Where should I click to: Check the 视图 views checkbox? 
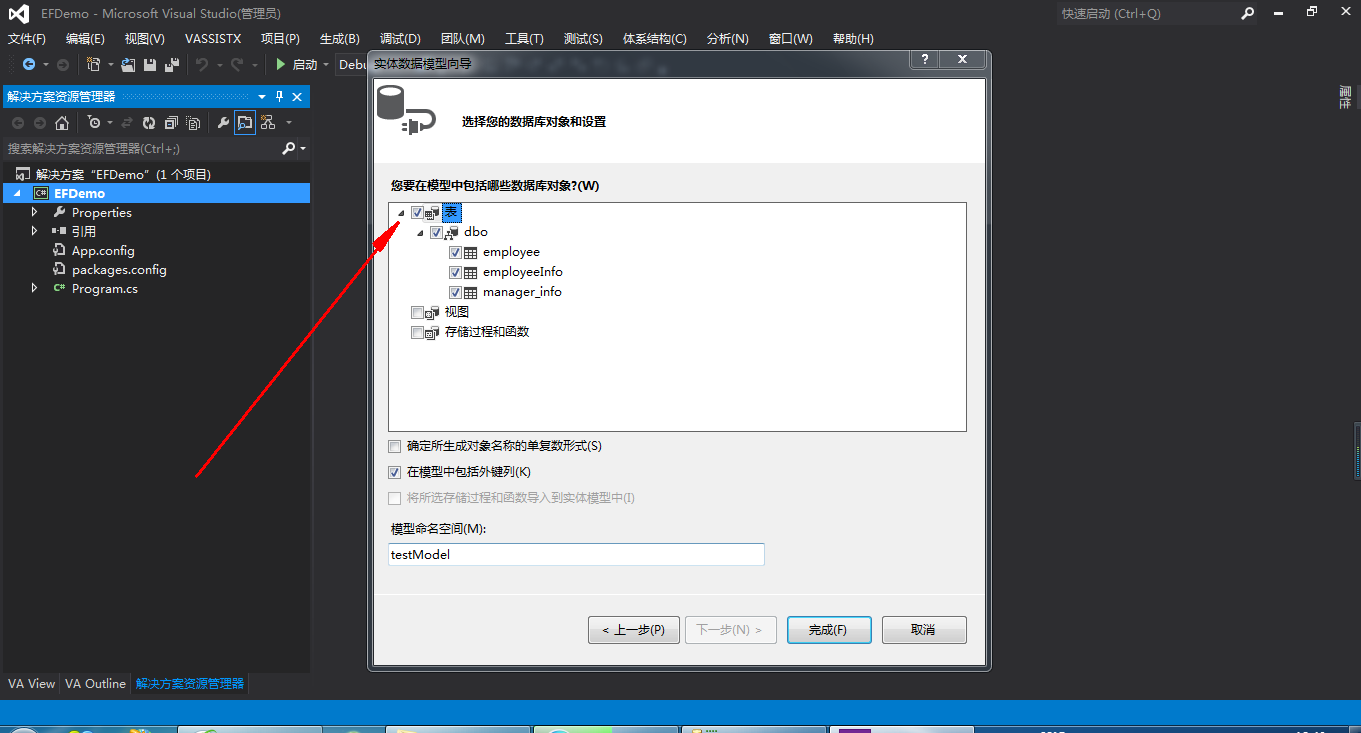(417, 312)
